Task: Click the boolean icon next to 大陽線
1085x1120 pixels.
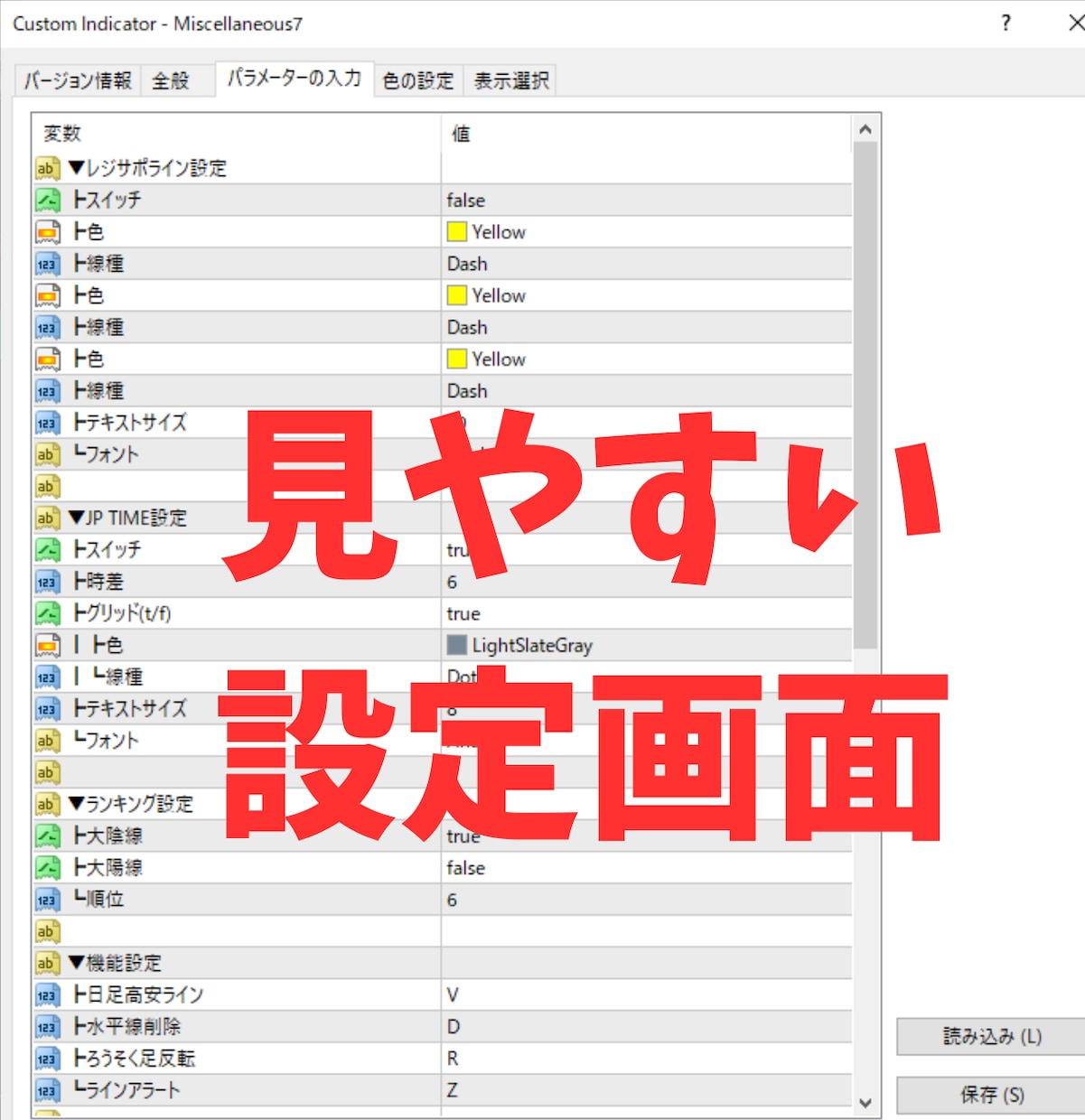Action: [x=47, y=868]
